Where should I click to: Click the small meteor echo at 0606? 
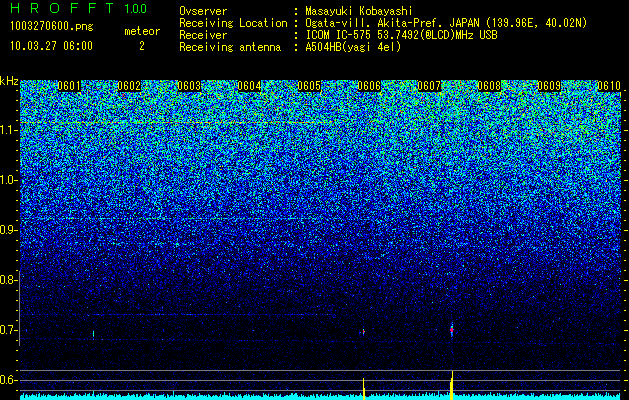pyautogui.click(x=363, y=332)
